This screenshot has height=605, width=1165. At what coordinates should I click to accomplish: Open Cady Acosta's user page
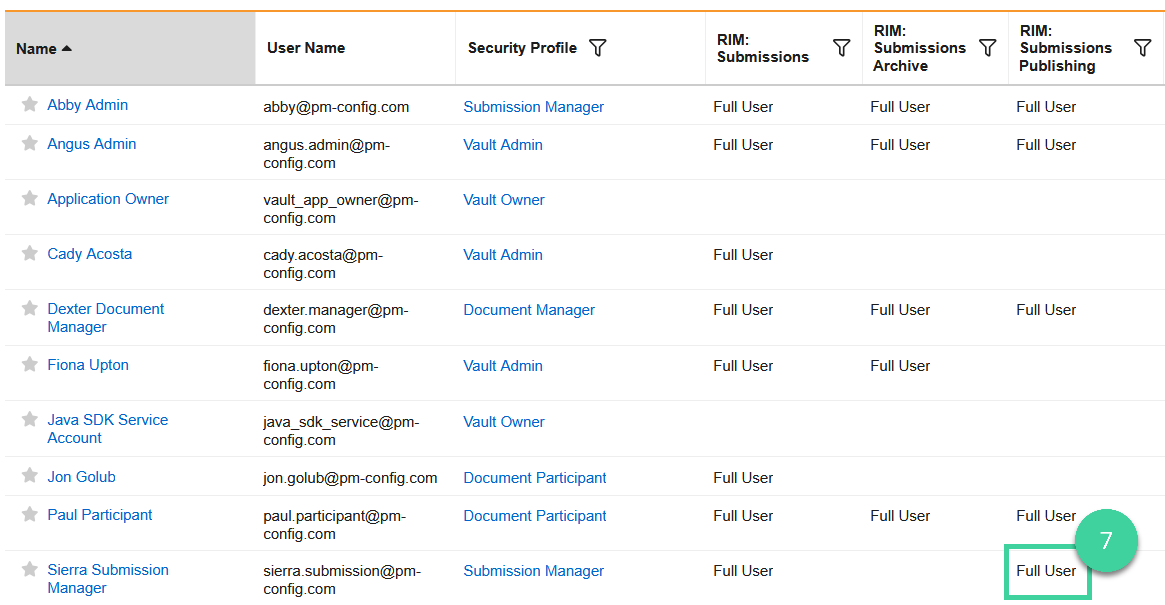(89, 253)
